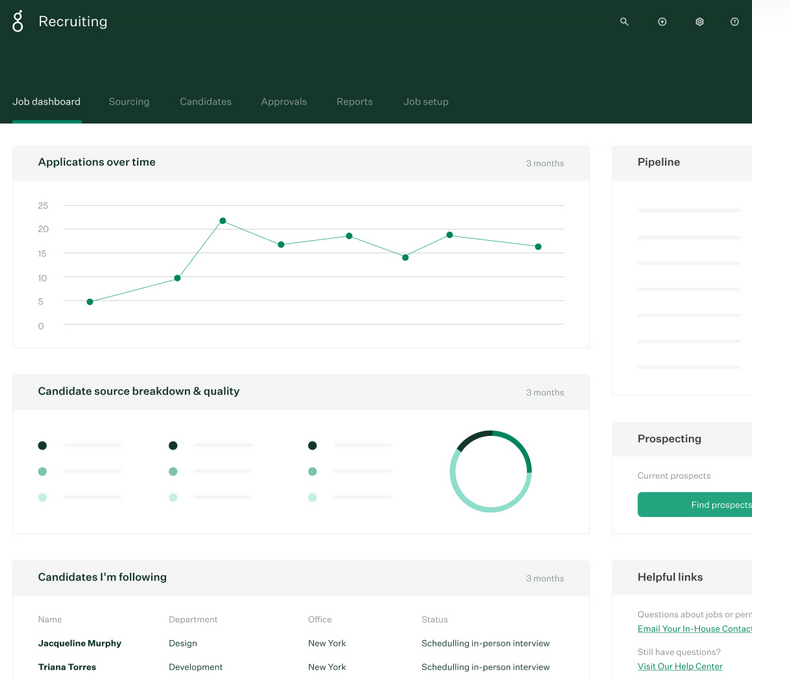
Task: Click the candidate source donut chart
Action: [x=491, y=471]
